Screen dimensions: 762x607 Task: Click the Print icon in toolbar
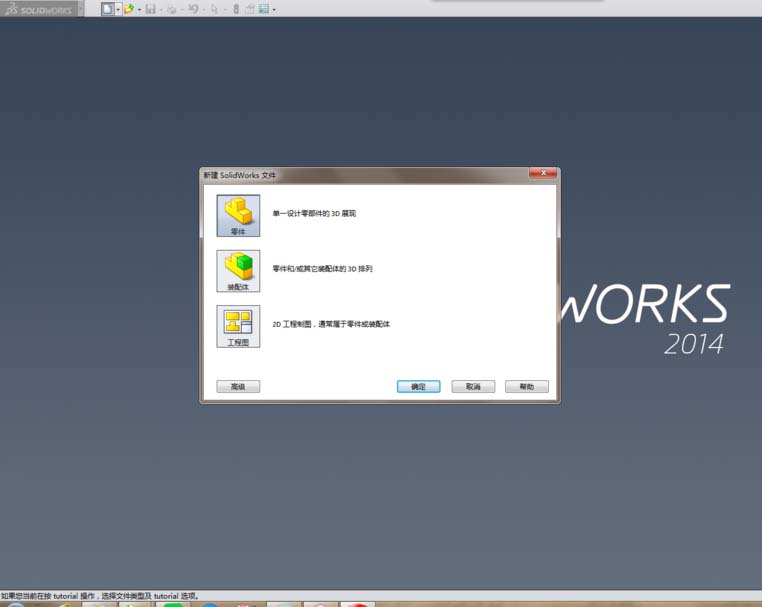[x=172, y=9]
